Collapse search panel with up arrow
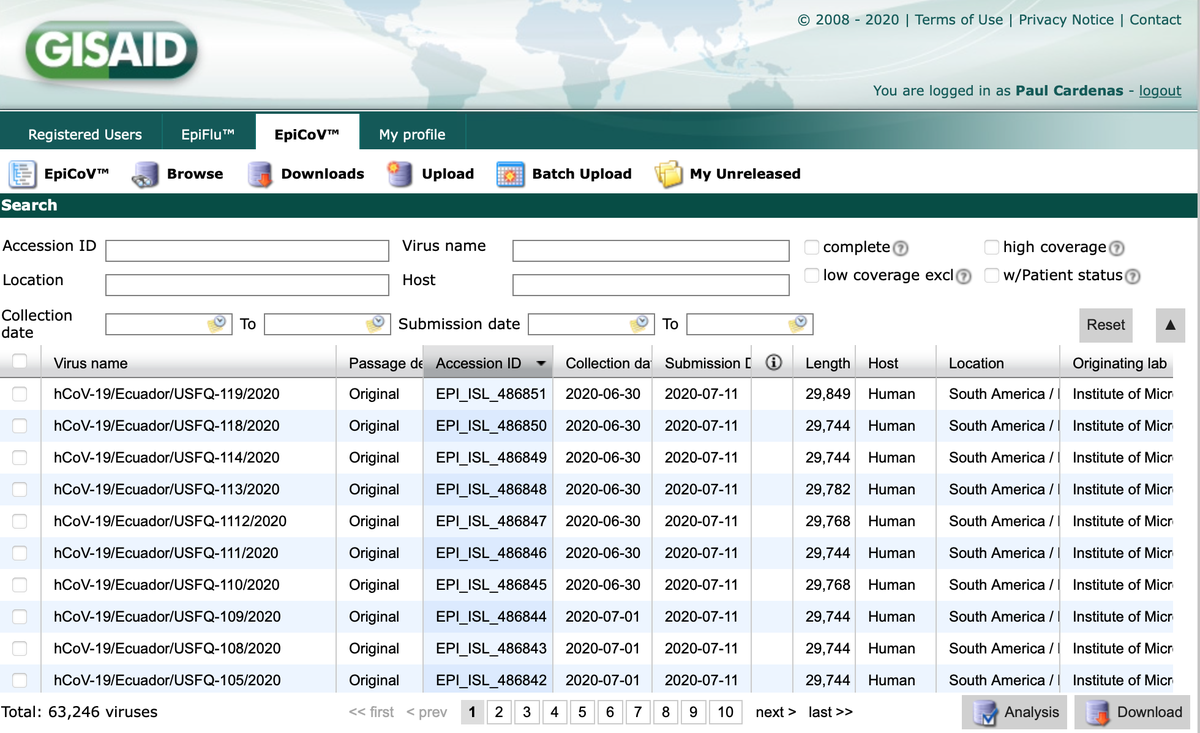 [x=1171, y=325]
